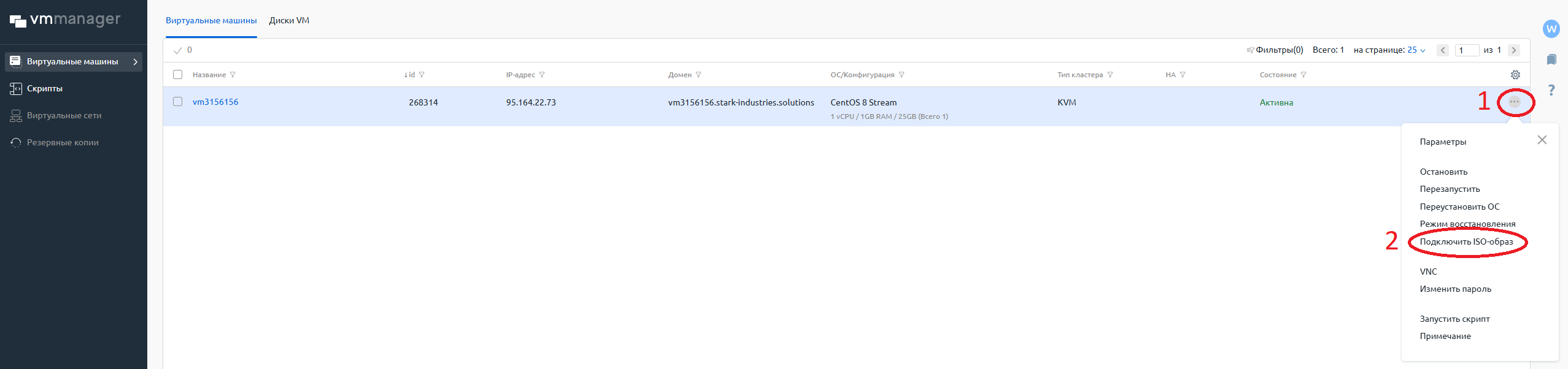Open table column settings gear

click(1515, 75)
